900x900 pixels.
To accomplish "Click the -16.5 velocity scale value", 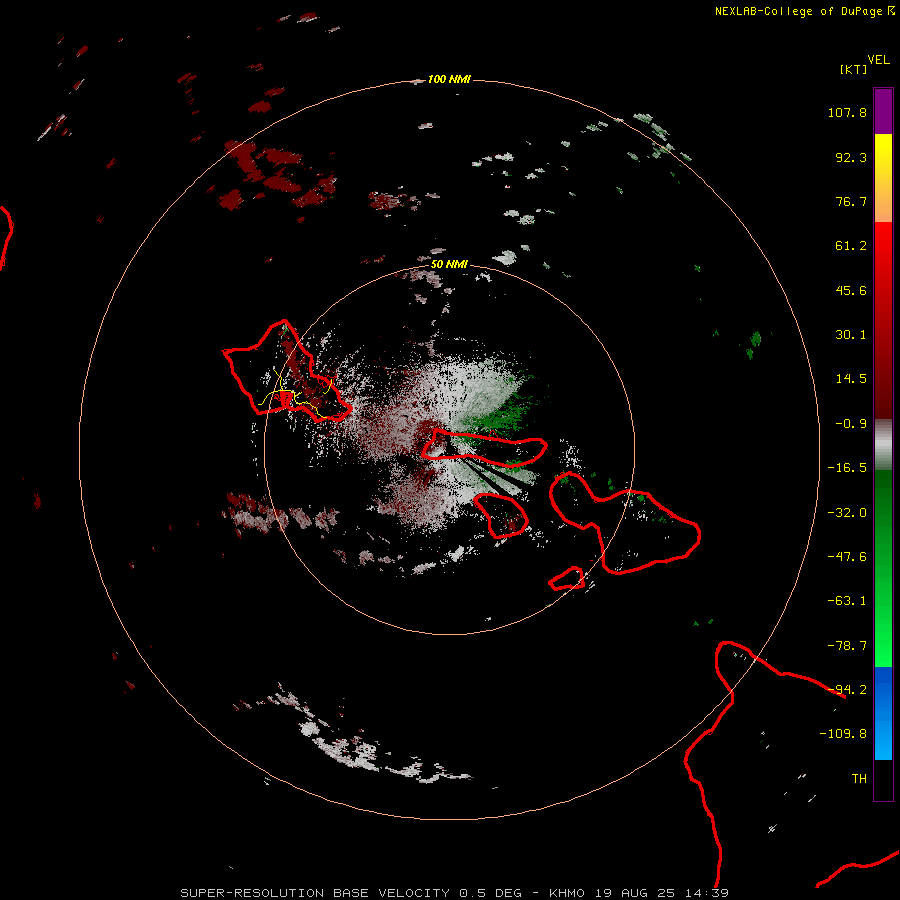I will click(847, 468).
